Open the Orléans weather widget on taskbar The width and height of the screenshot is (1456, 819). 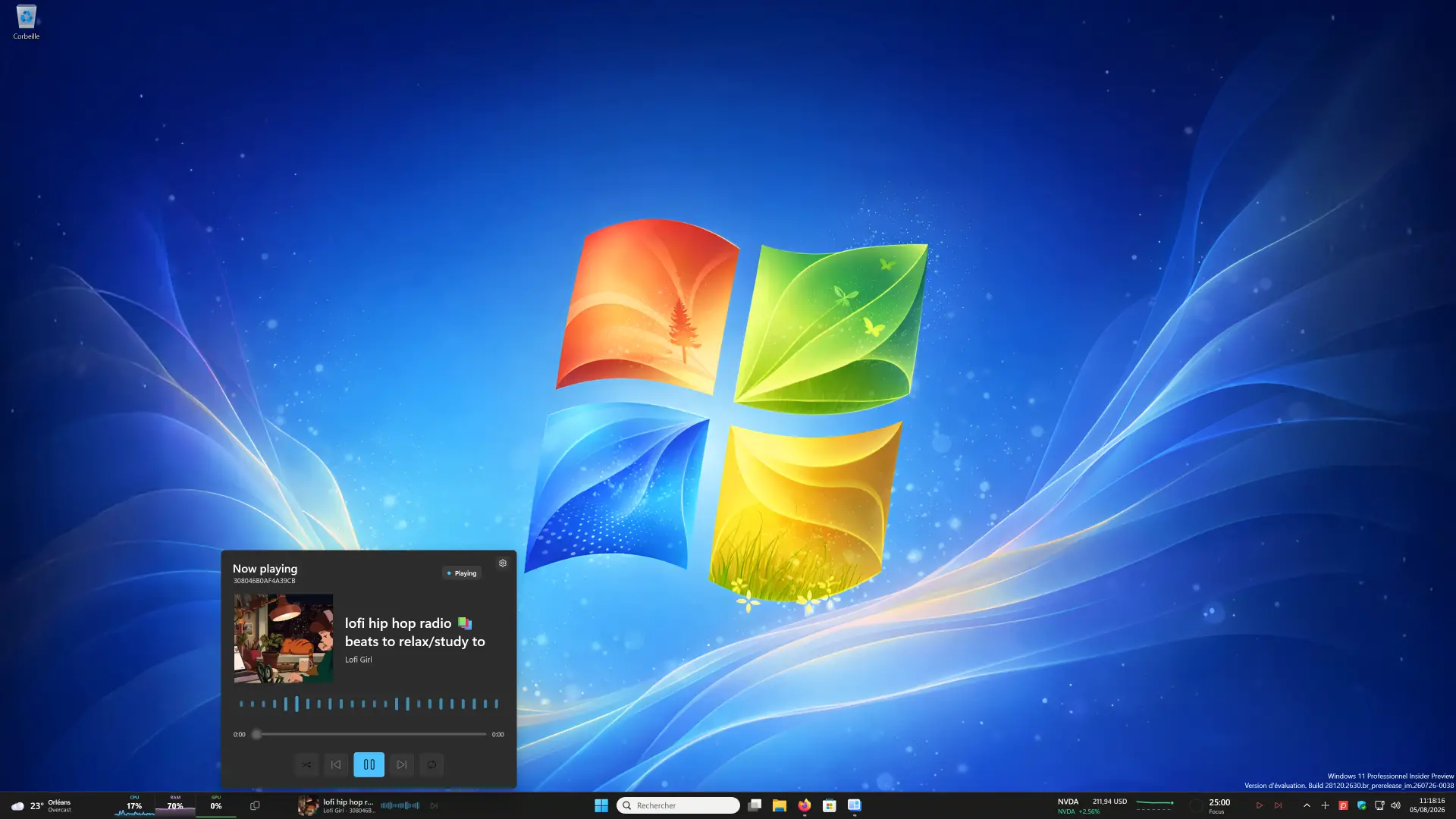coord(42,805)
